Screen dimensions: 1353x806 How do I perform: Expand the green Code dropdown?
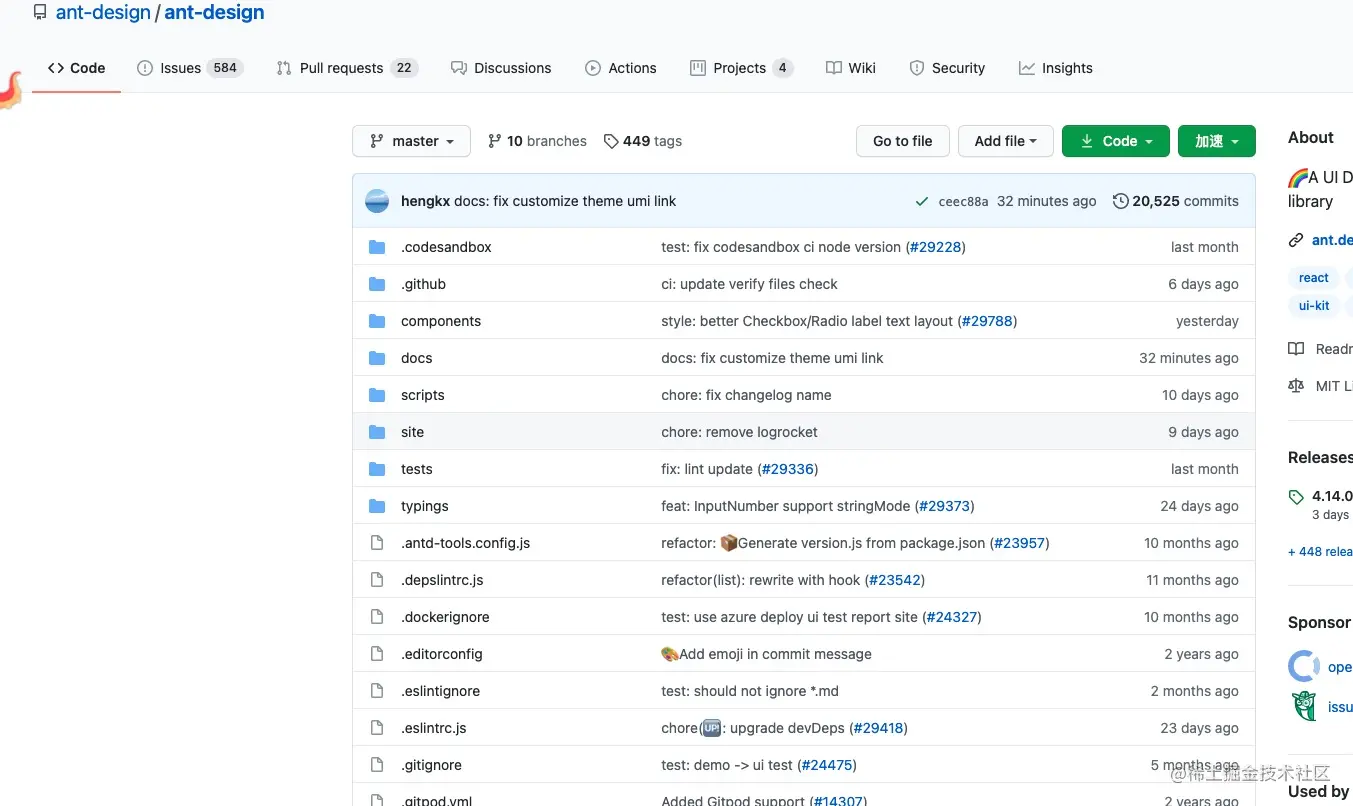click(x=1116, y=141)
